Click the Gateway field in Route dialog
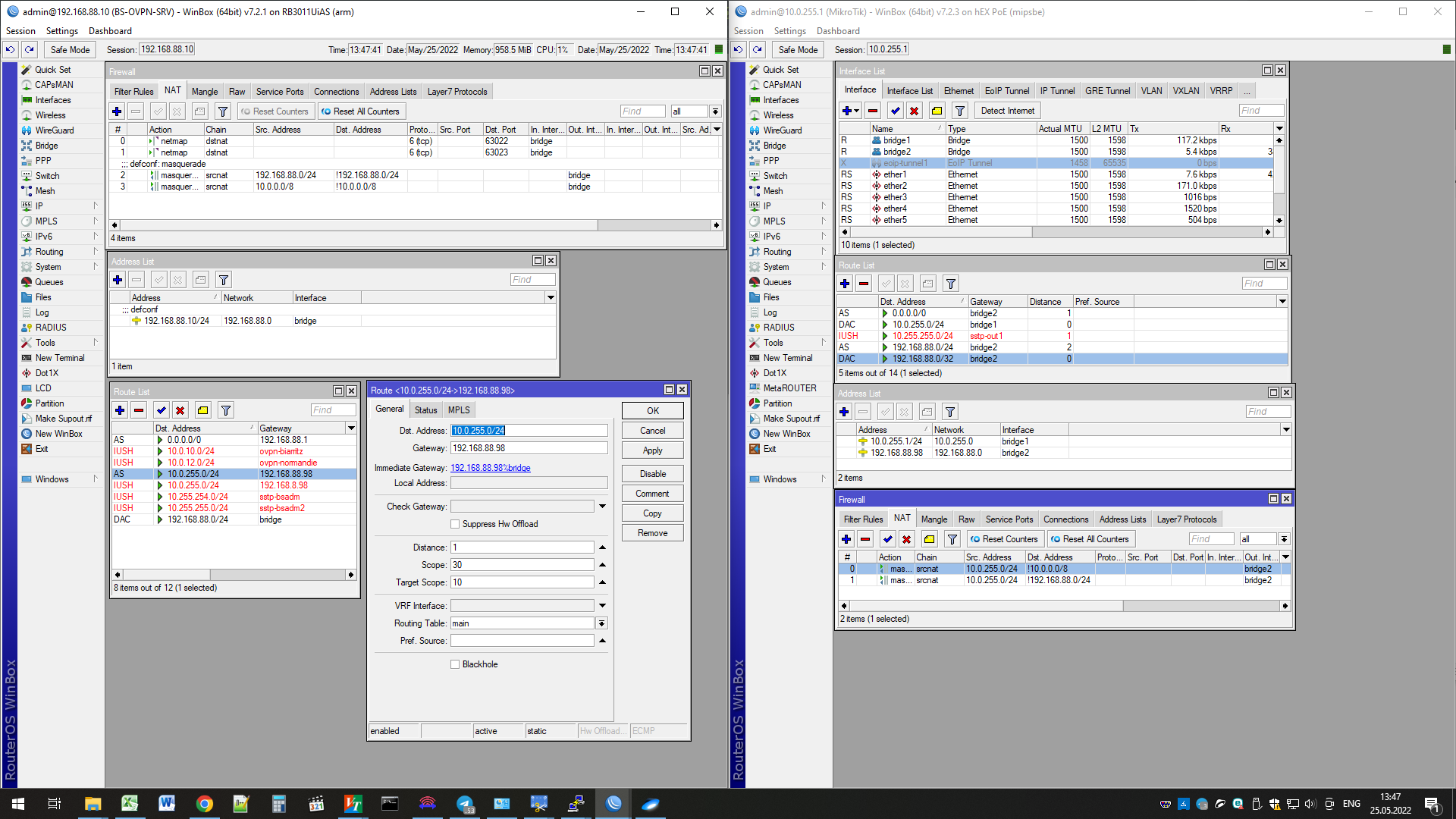This screenshot has width=1456, height=819. click(529, 448)
